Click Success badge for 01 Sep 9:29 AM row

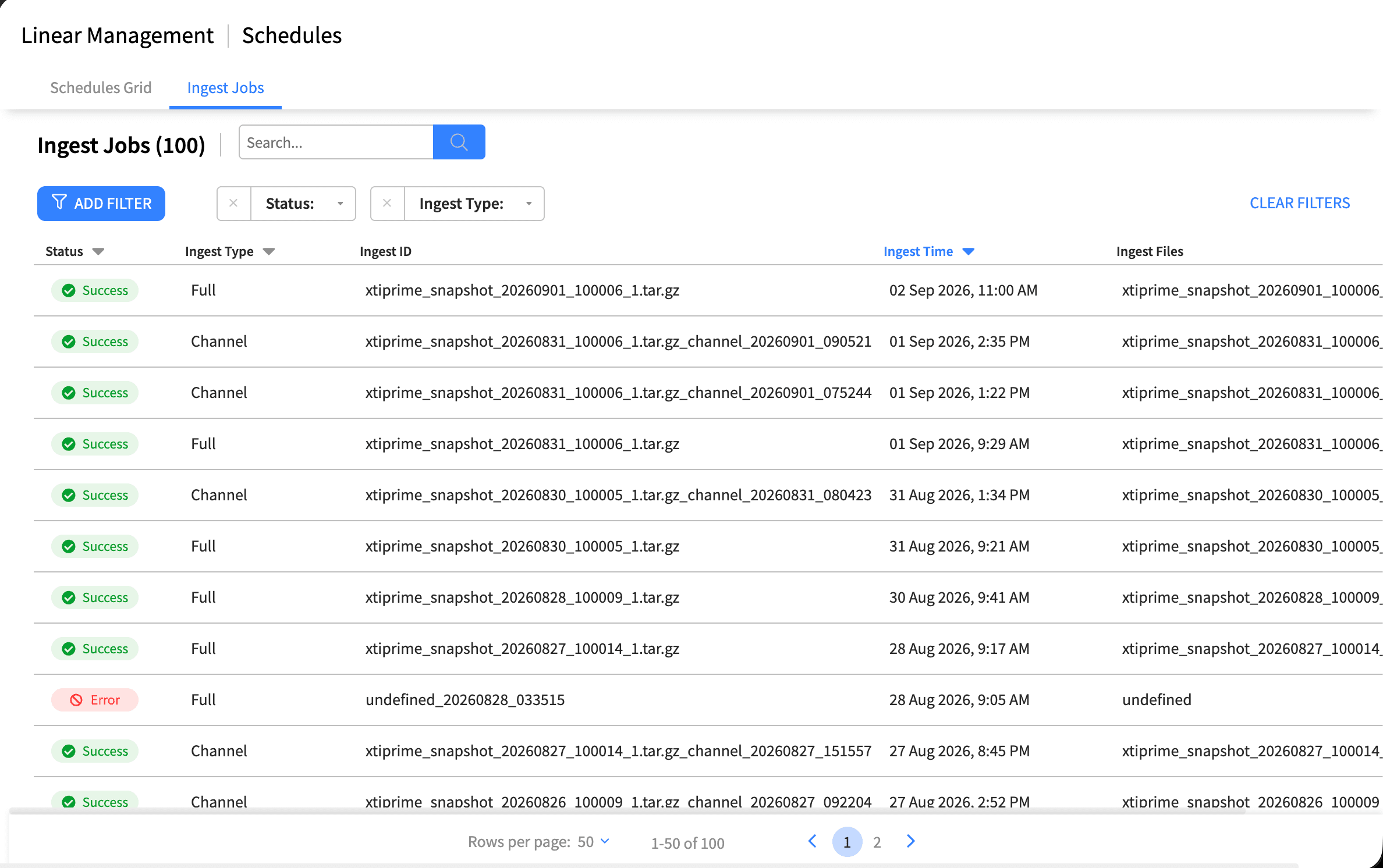[x=95, y=444]
